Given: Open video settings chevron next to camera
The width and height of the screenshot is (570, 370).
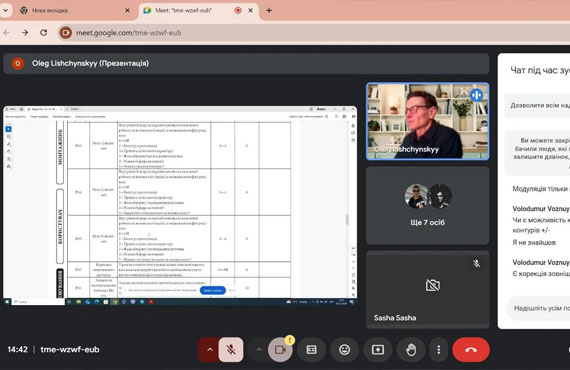Looking at the screenshot, I should (x=259, y=350).
